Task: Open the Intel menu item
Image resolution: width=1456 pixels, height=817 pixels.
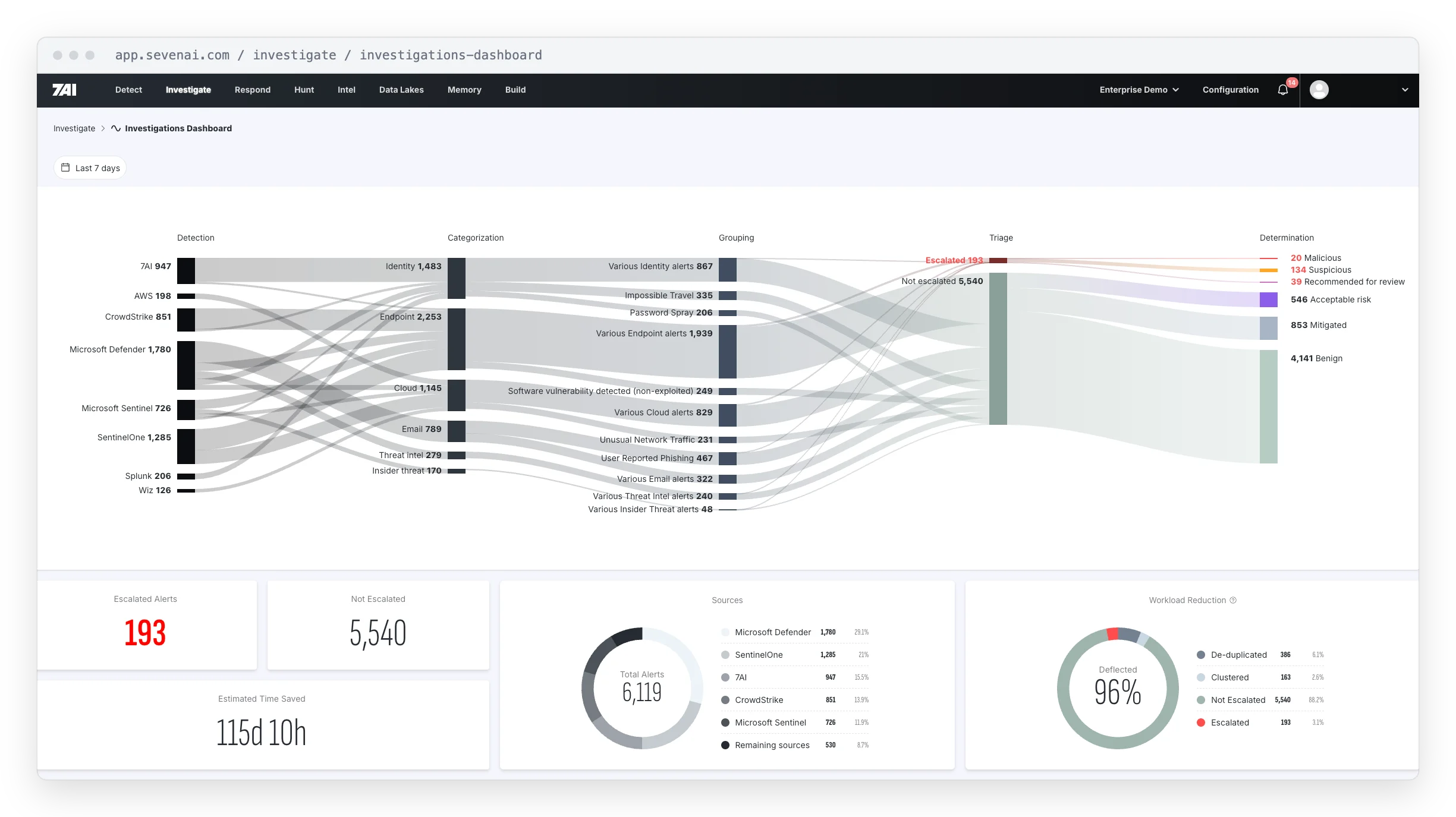Action: pyautogui.click(x=346, y=90)
